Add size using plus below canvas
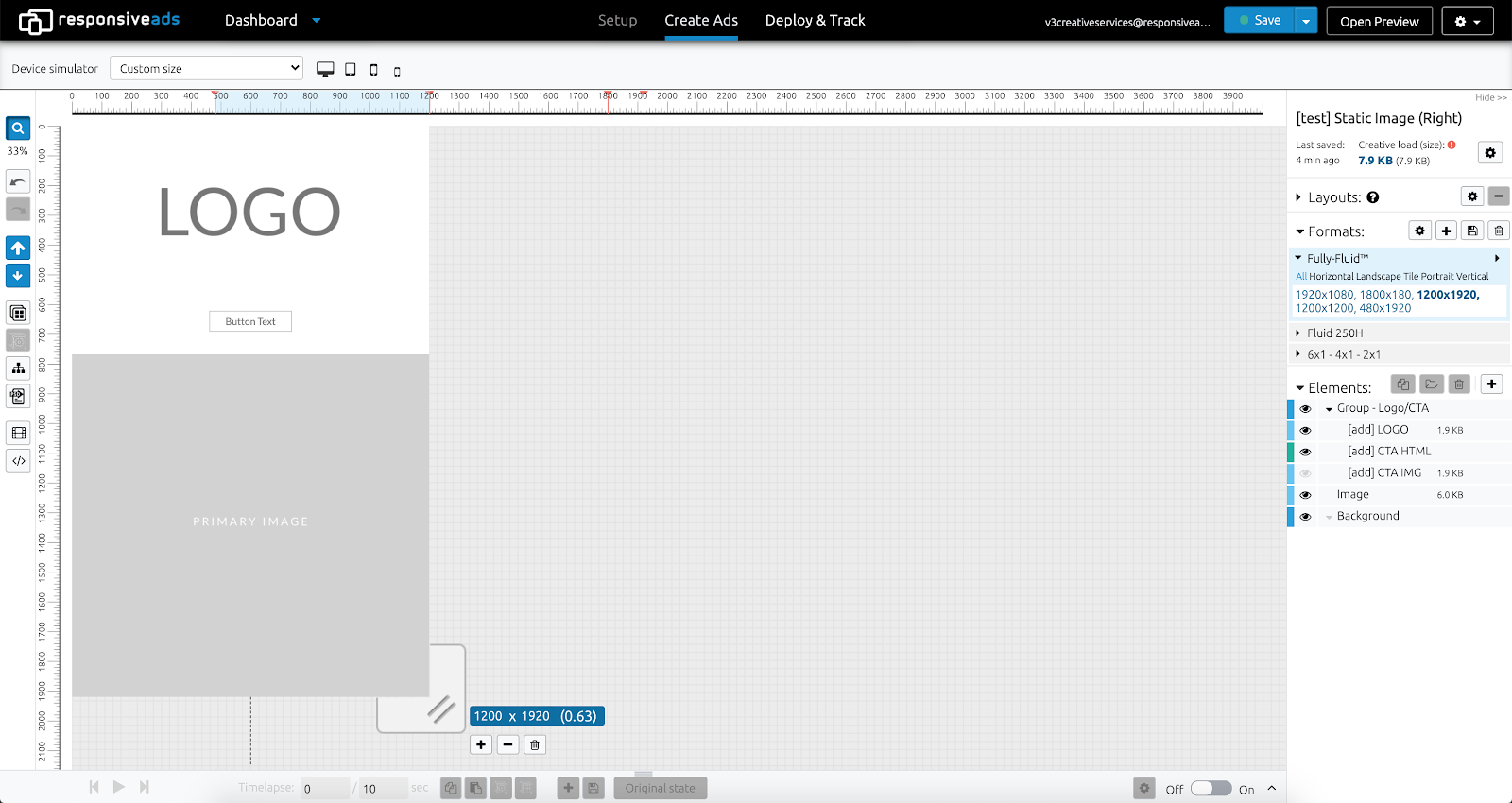The height and width of the screenshot is (803, 1512). tap(481, 744)
